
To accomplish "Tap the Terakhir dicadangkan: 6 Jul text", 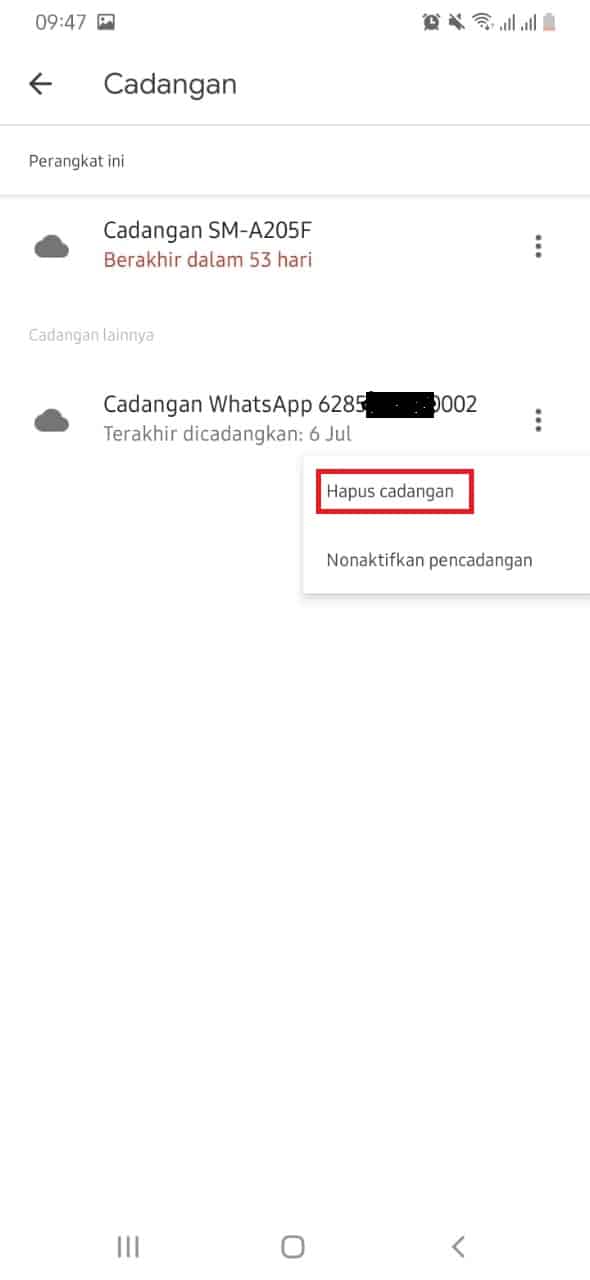I will click(x=228, y=435).
